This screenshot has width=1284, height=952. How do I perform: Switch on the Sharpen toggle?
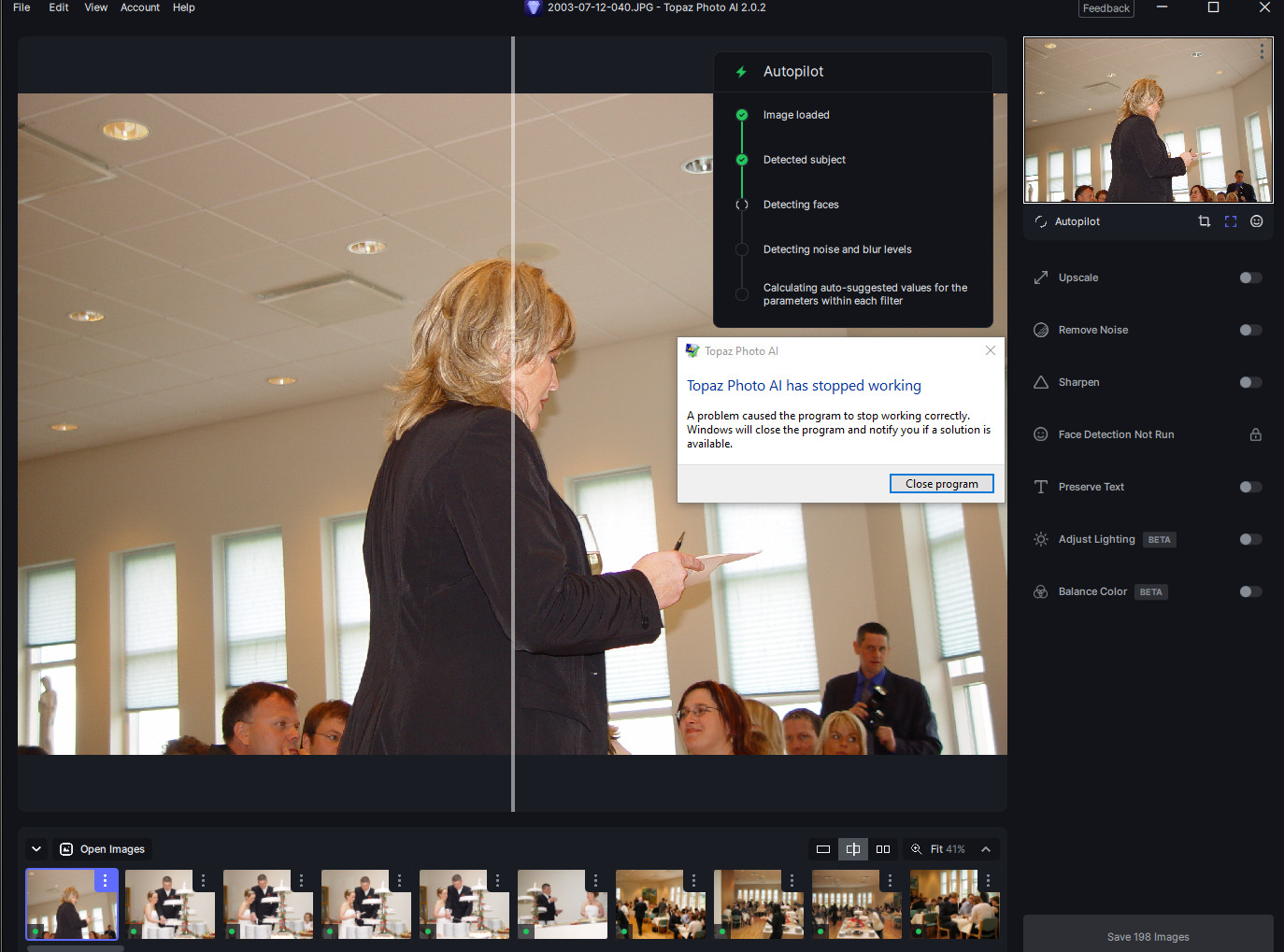(1250, 382)
